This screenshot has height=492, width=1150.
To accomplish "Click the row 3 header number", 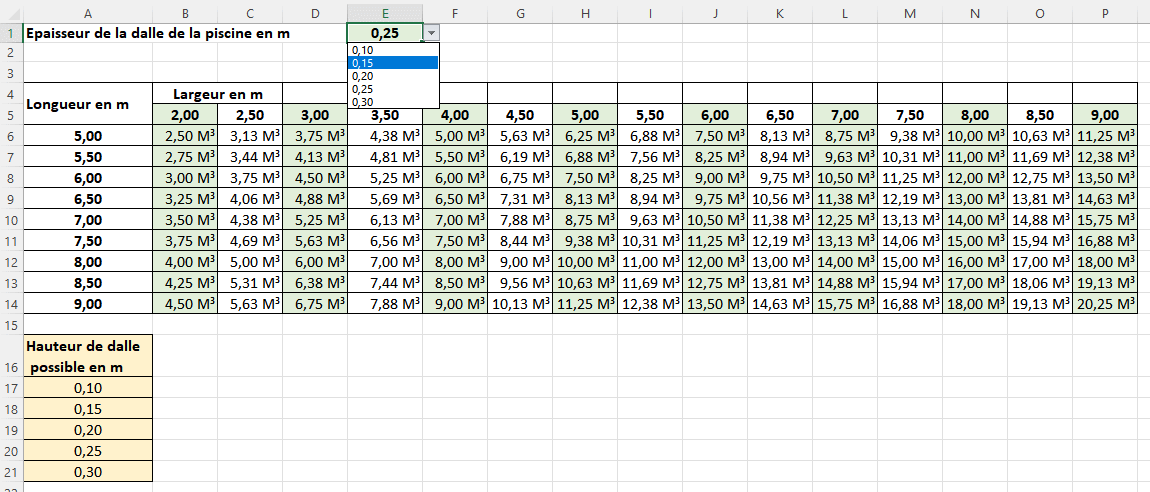I will pos(11,74).
